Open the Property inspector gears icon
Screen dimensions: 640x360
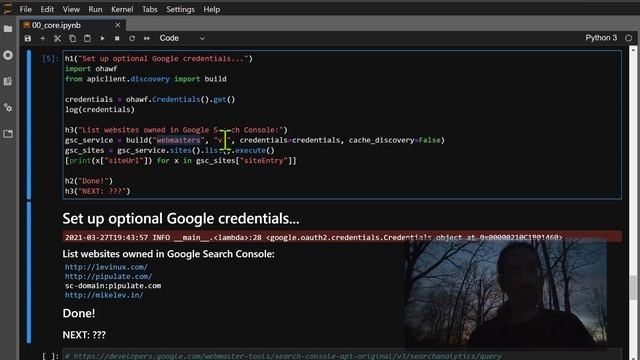click(x=8, y=108)
